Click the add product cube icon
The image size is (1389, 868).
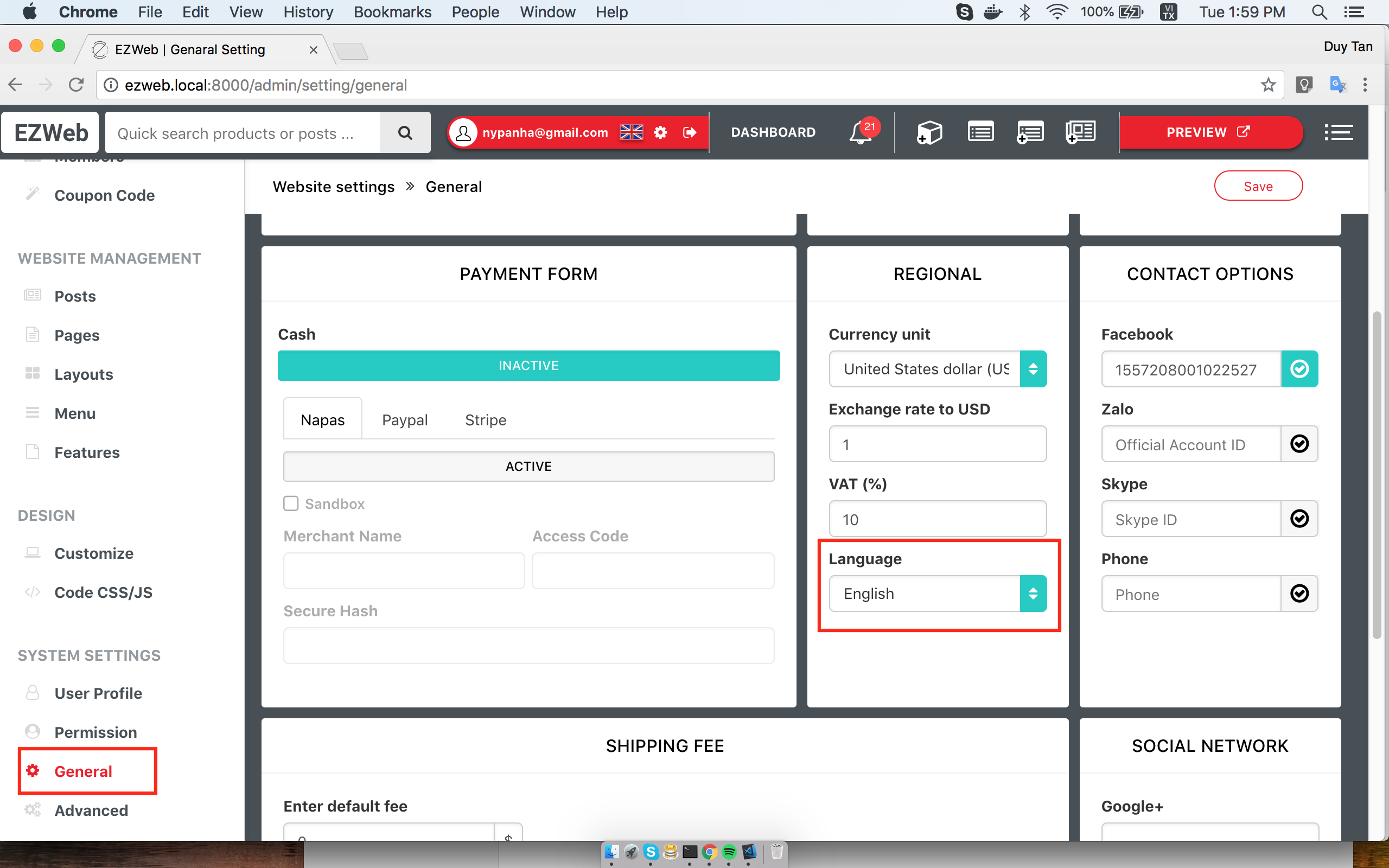pos(929,132)
